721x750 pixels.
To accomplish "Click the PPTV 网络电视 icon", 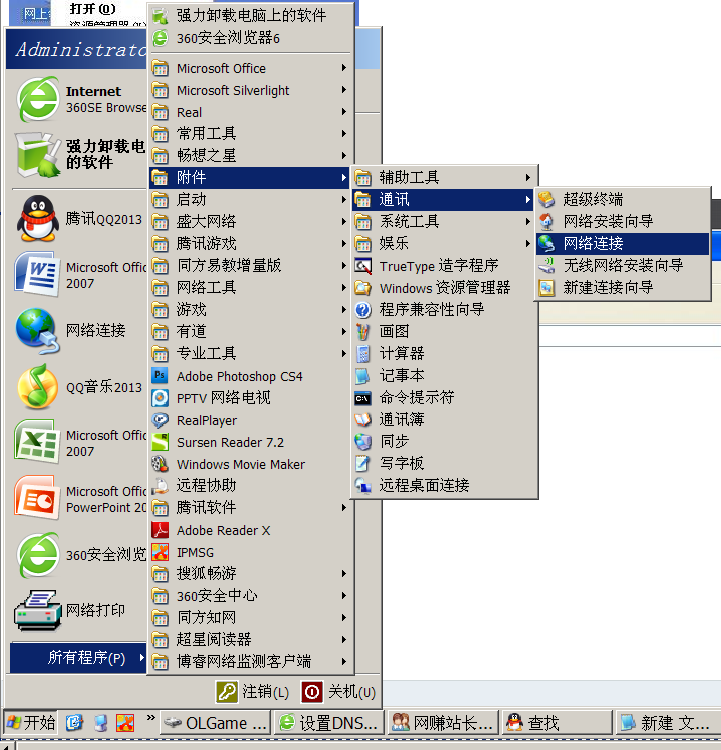I will pos(160,398).
